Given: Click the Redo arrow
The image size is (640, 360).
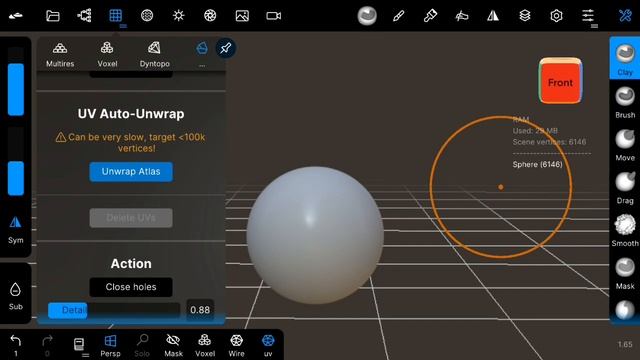Looking at the screenshot, I should click(47, 345).
